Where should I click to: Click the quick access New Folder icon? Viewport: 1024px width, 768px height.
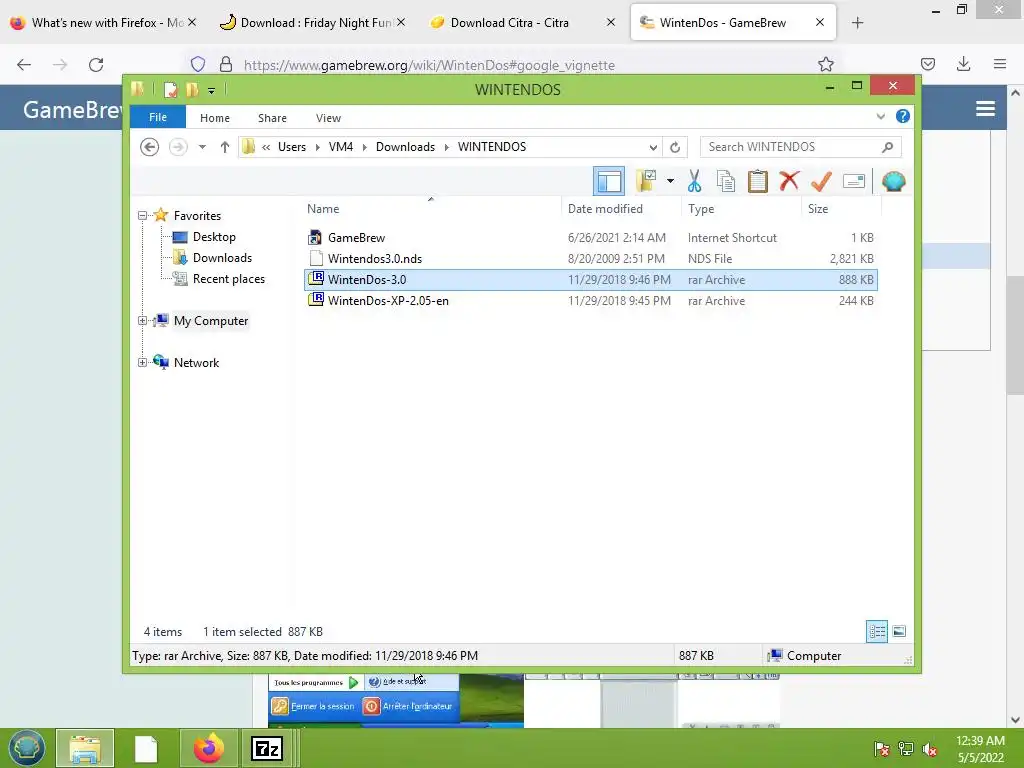(192, 89)
